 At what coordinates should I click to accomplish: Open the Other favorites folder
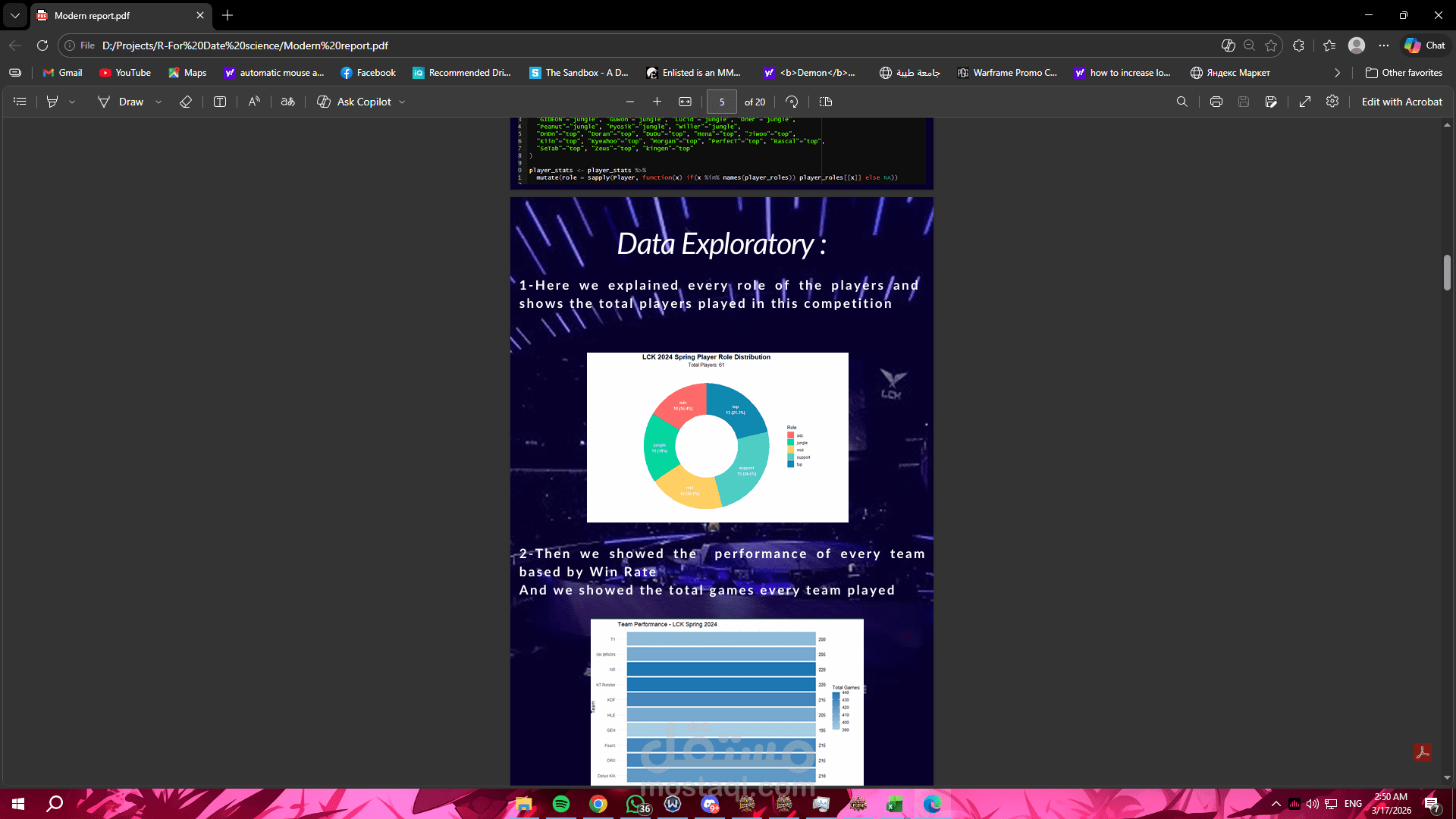(x=1404, y=73)
